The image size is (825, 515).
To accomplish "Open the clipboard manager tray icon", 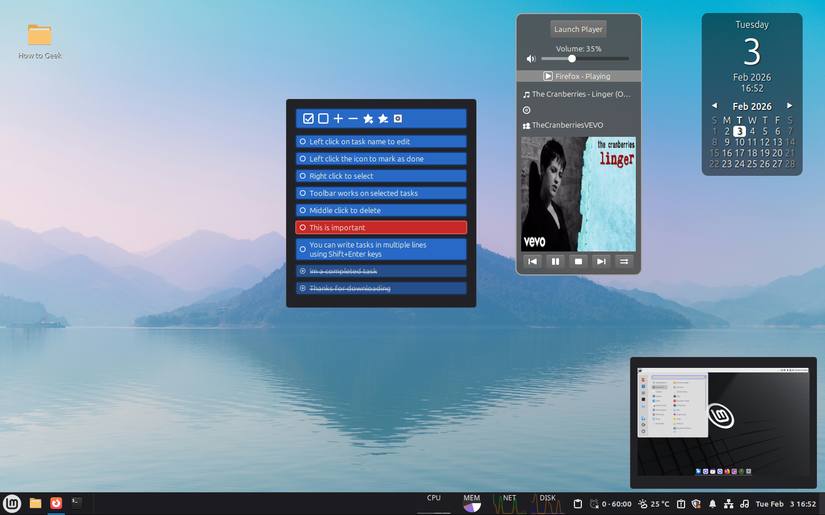I will pyautogui.click(x=577, y=504).
